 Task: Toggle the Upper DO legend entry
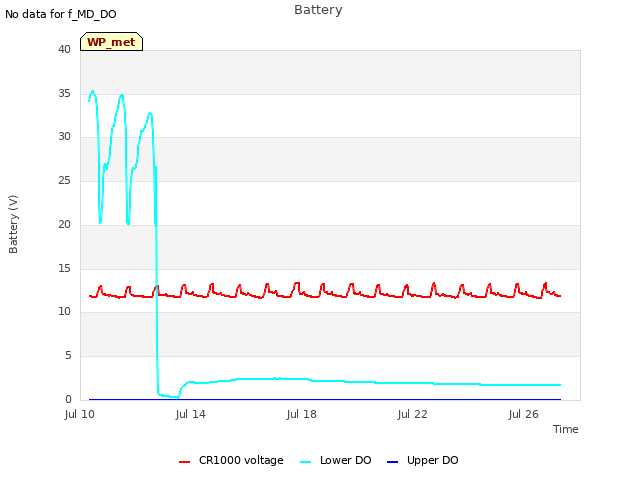422,460
